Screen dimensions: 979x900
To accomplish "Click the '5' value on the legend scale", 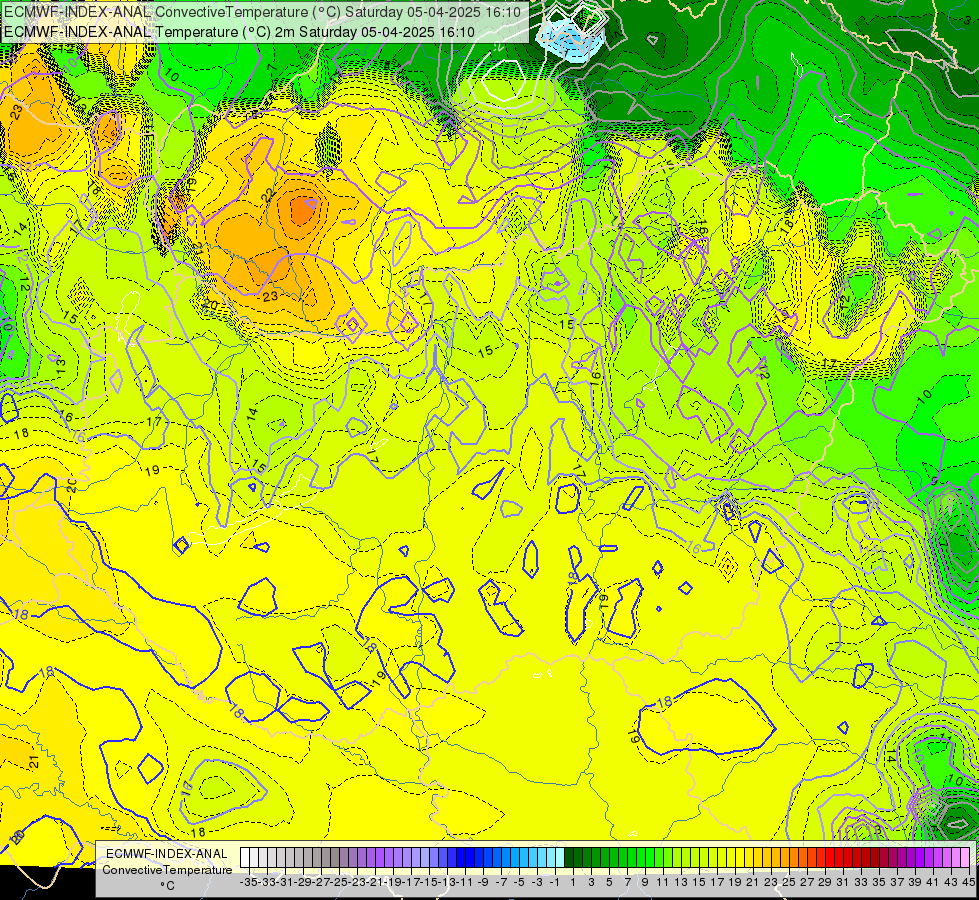I will point(609,882).
